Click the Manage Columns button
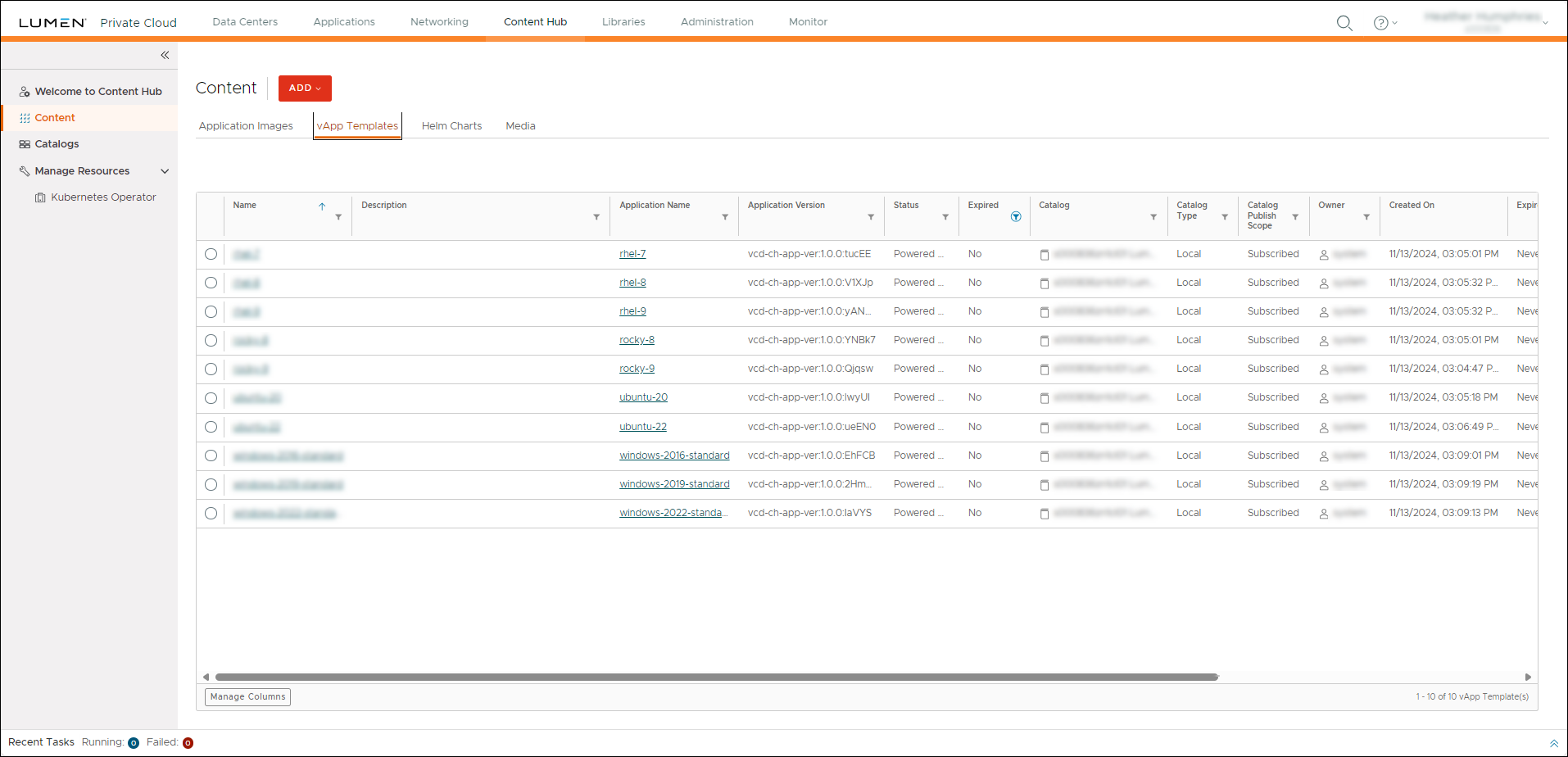 coord(247,696)
